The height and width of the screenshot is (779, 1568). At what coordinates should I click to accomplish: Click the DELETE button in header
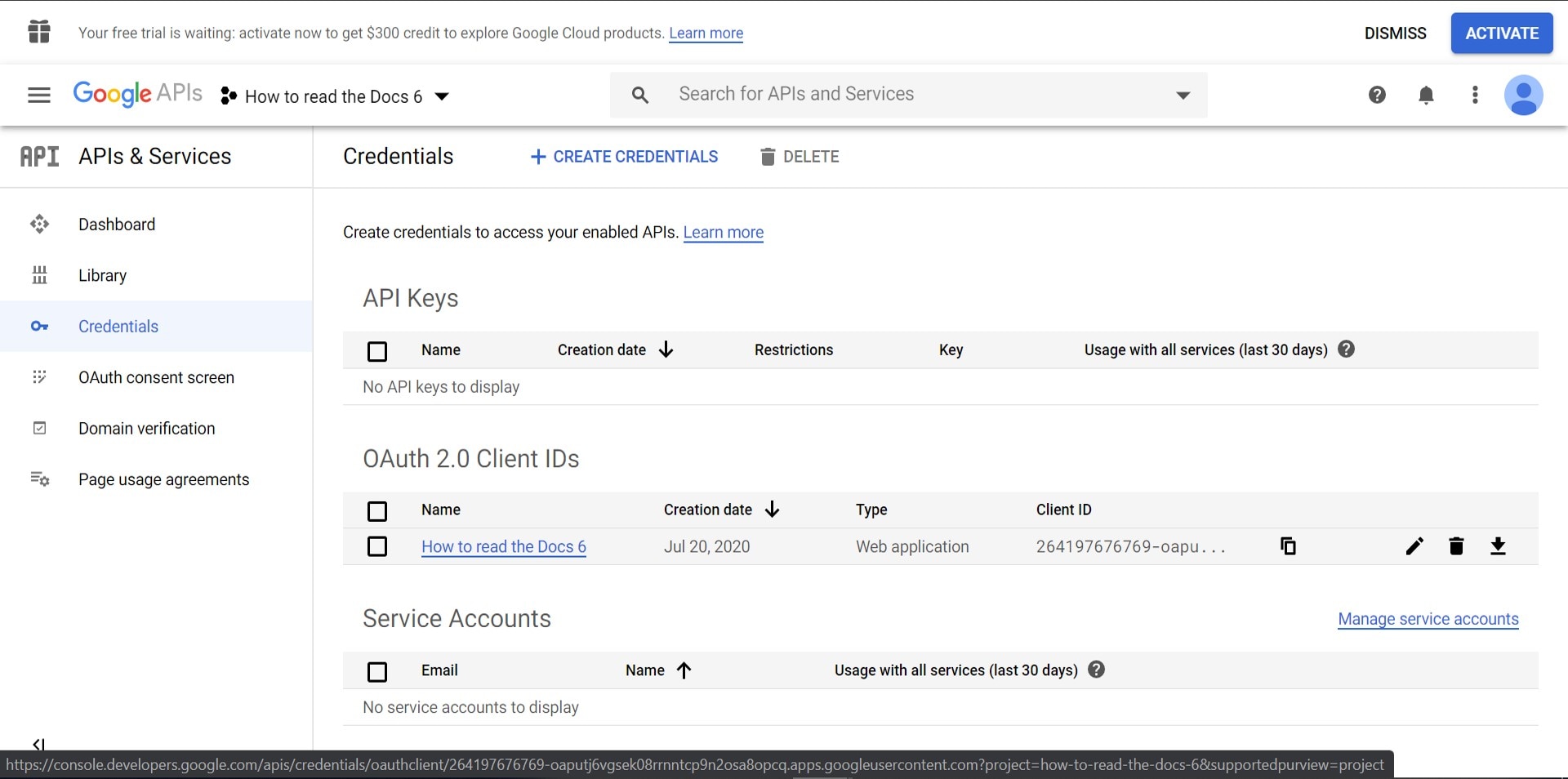coord(800,157)
